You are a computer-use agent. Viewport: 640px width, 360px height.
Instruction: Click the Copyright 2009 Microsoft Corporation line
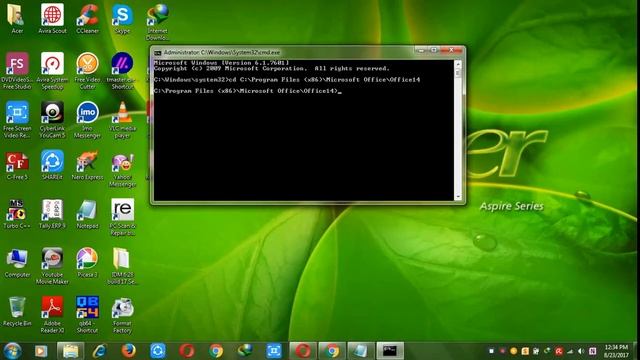pyautogui.click(x=272, y=69)
